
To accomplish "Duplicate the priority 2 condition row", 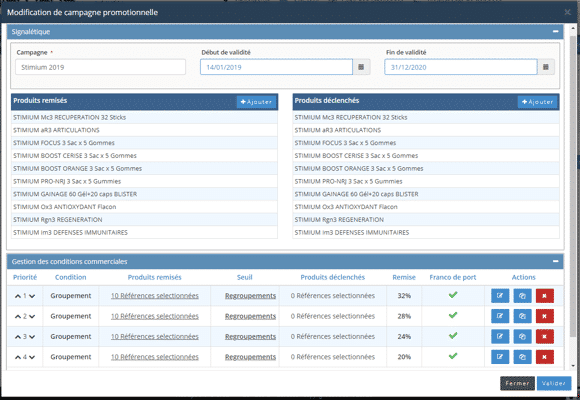I will point(522,316).
